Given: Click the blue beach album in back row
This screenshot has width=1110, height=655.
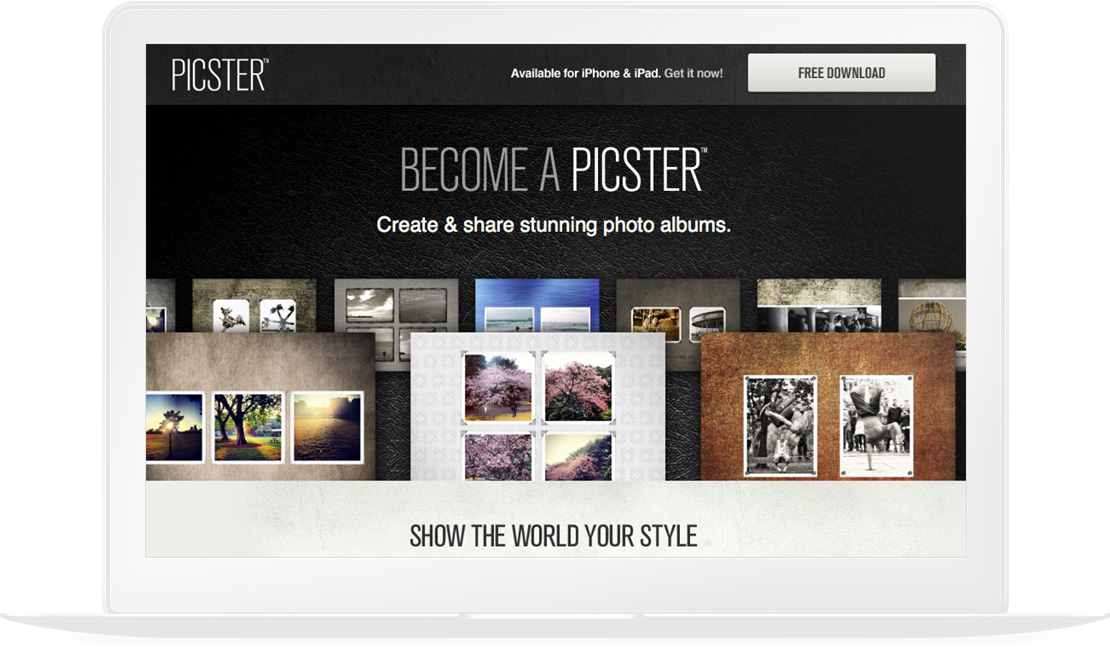Looking at the screenshot, I should (x=537, y=305).
